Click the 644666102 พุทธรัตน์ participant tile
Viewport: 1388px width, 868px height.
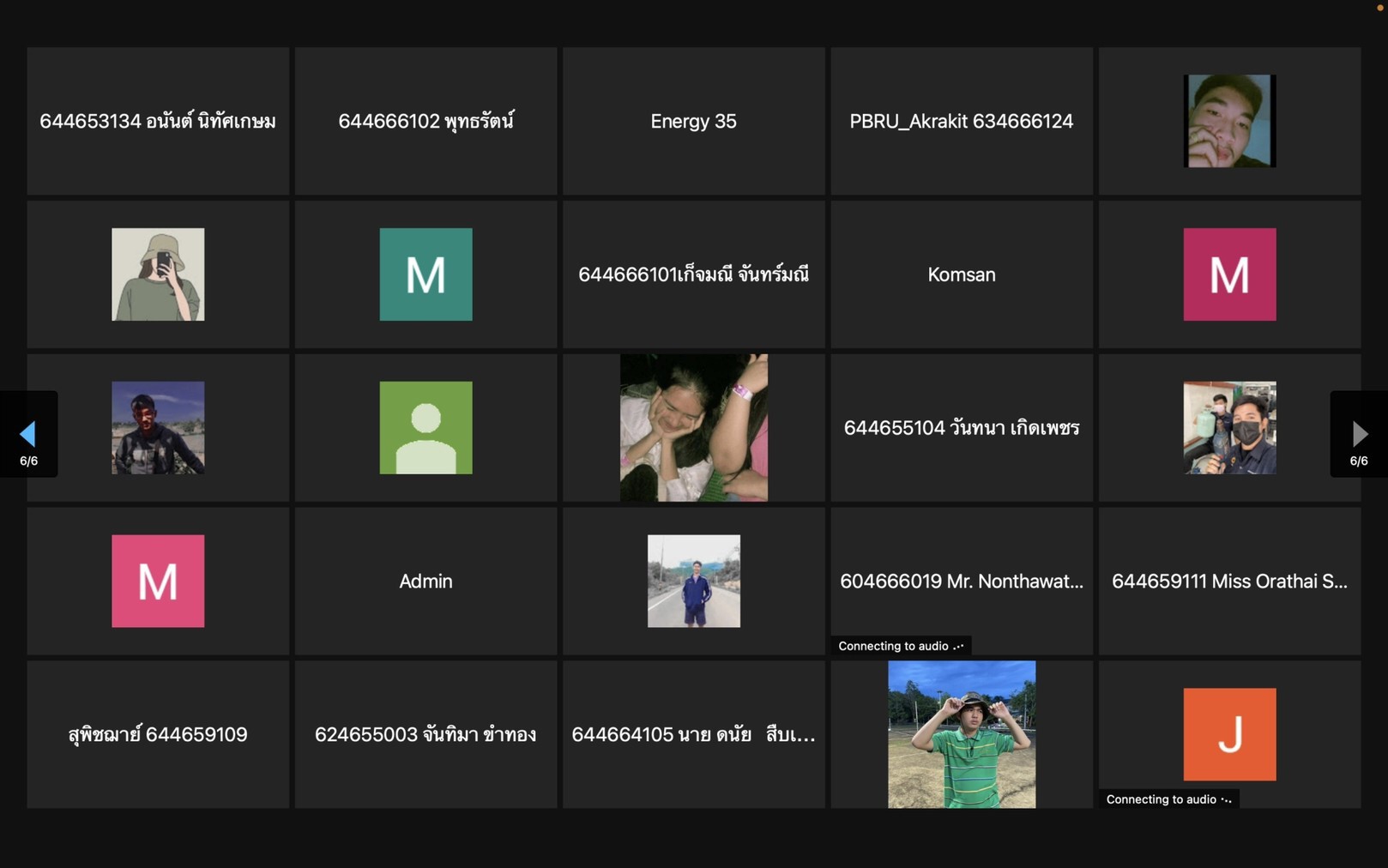[x=425, y=121]
